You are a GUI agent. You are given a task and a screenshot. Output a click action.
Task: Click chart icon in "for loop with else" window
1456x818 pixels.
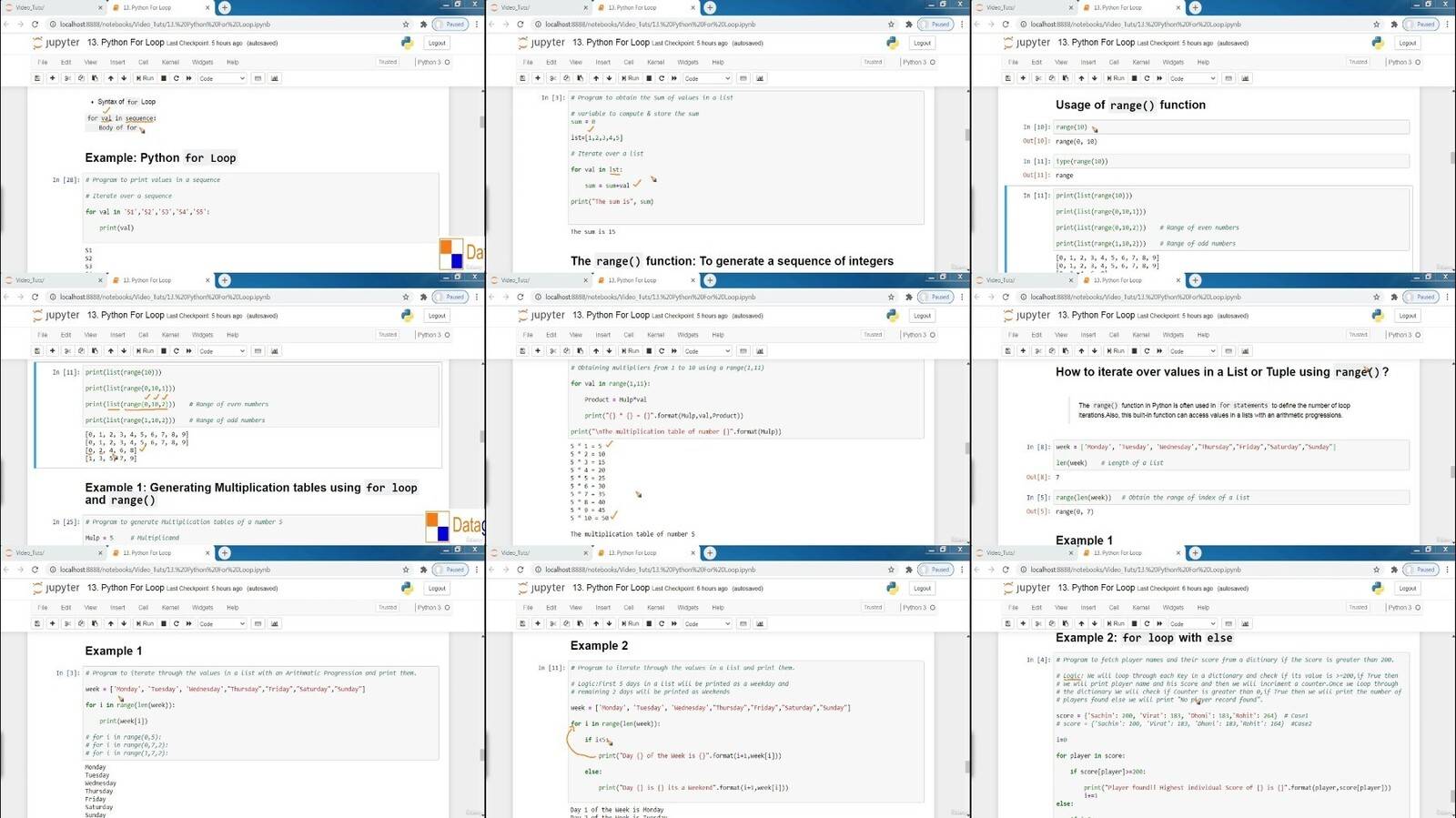coord(1245,624)
